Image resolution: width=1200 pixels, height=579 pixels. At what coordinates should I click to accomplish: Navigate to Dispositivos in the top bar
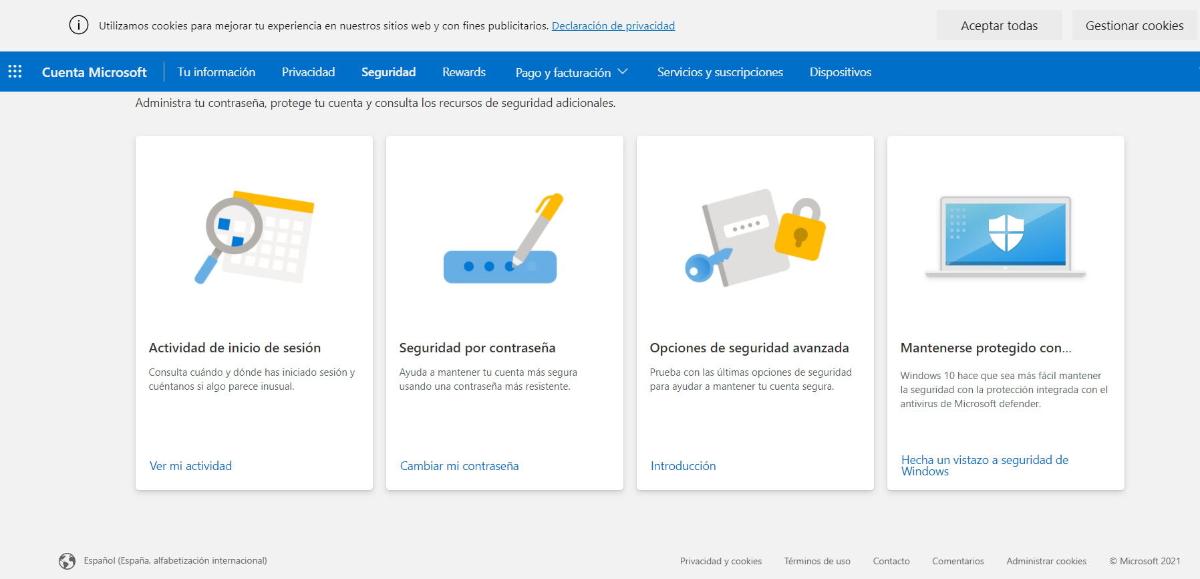(x=840, y=72)
